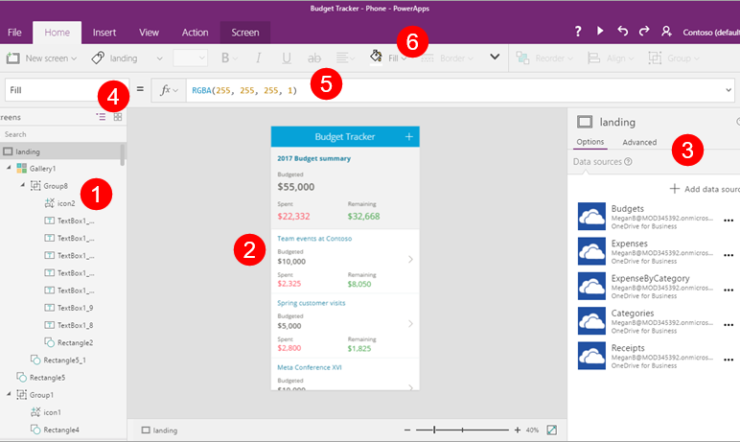Undo the last action
This screenshot has height=442, width=740.
(622, 31)
